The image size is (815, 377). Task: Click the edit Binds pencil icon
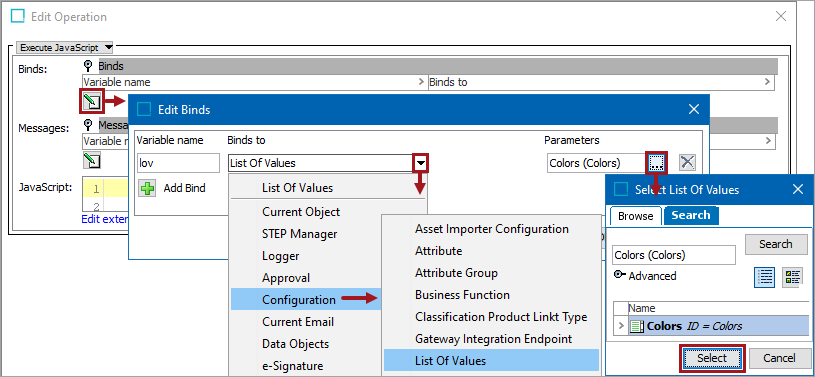pos(91,101)
